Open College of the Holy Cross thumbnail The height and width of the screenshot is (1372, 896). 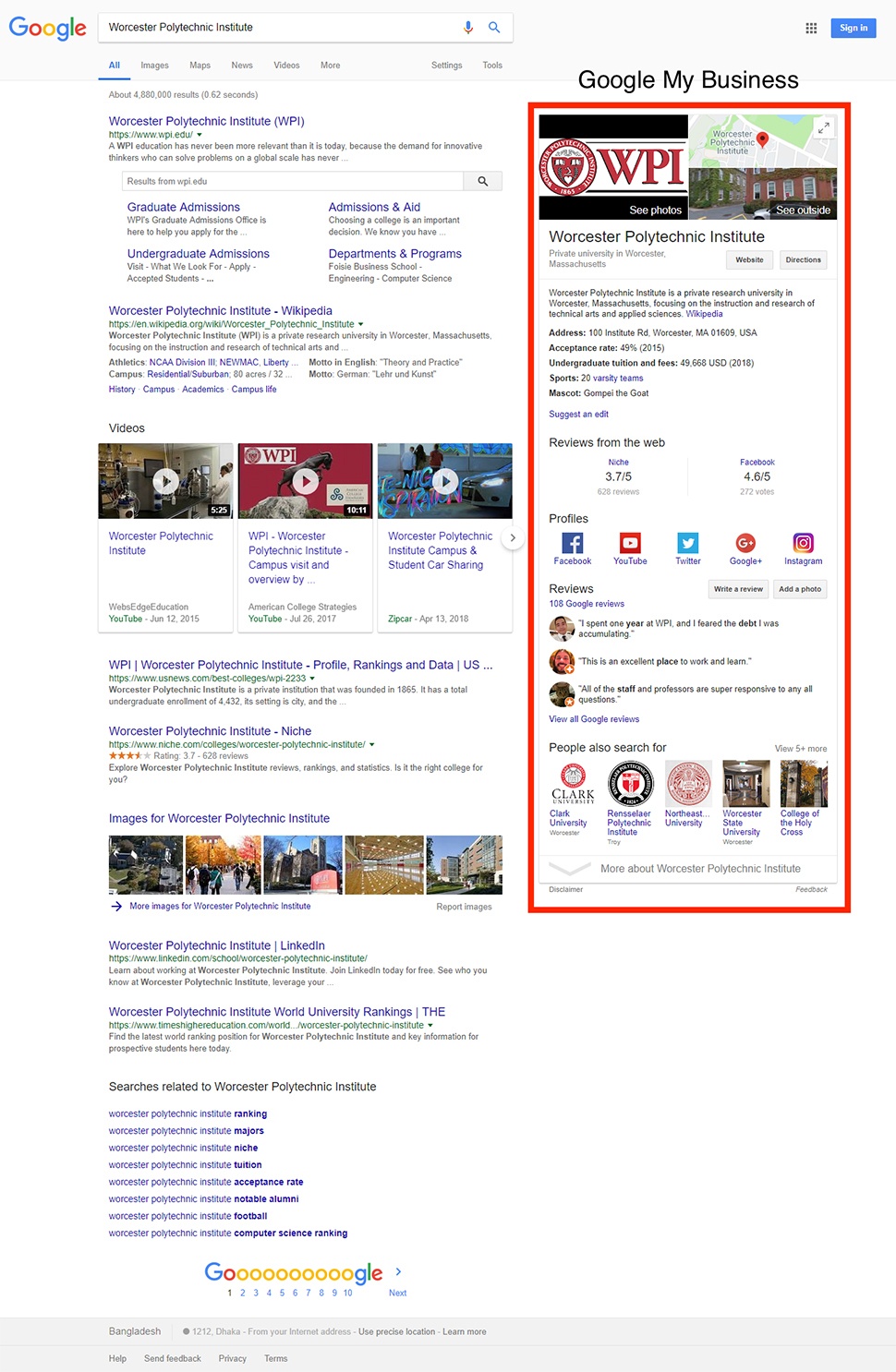804,784
